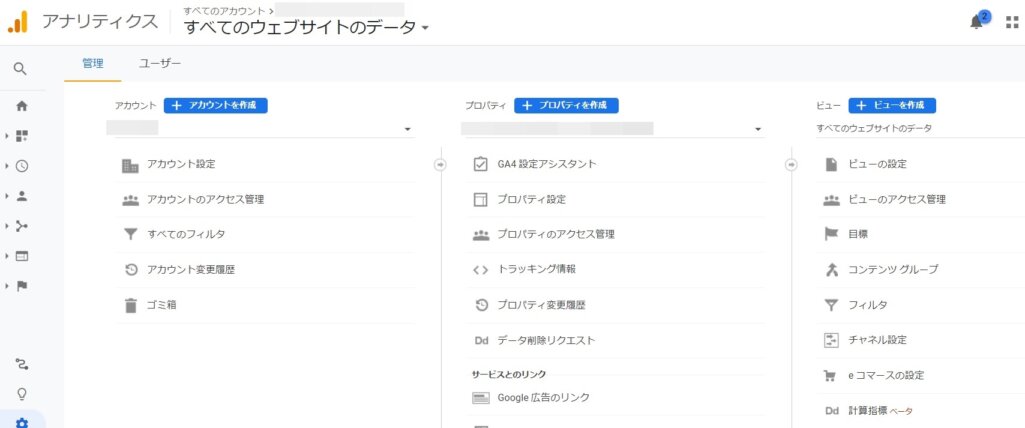Click the layout icon beside プロパティ設定
The height and width of the screenshot is (428, 1025).
point(480,199)
